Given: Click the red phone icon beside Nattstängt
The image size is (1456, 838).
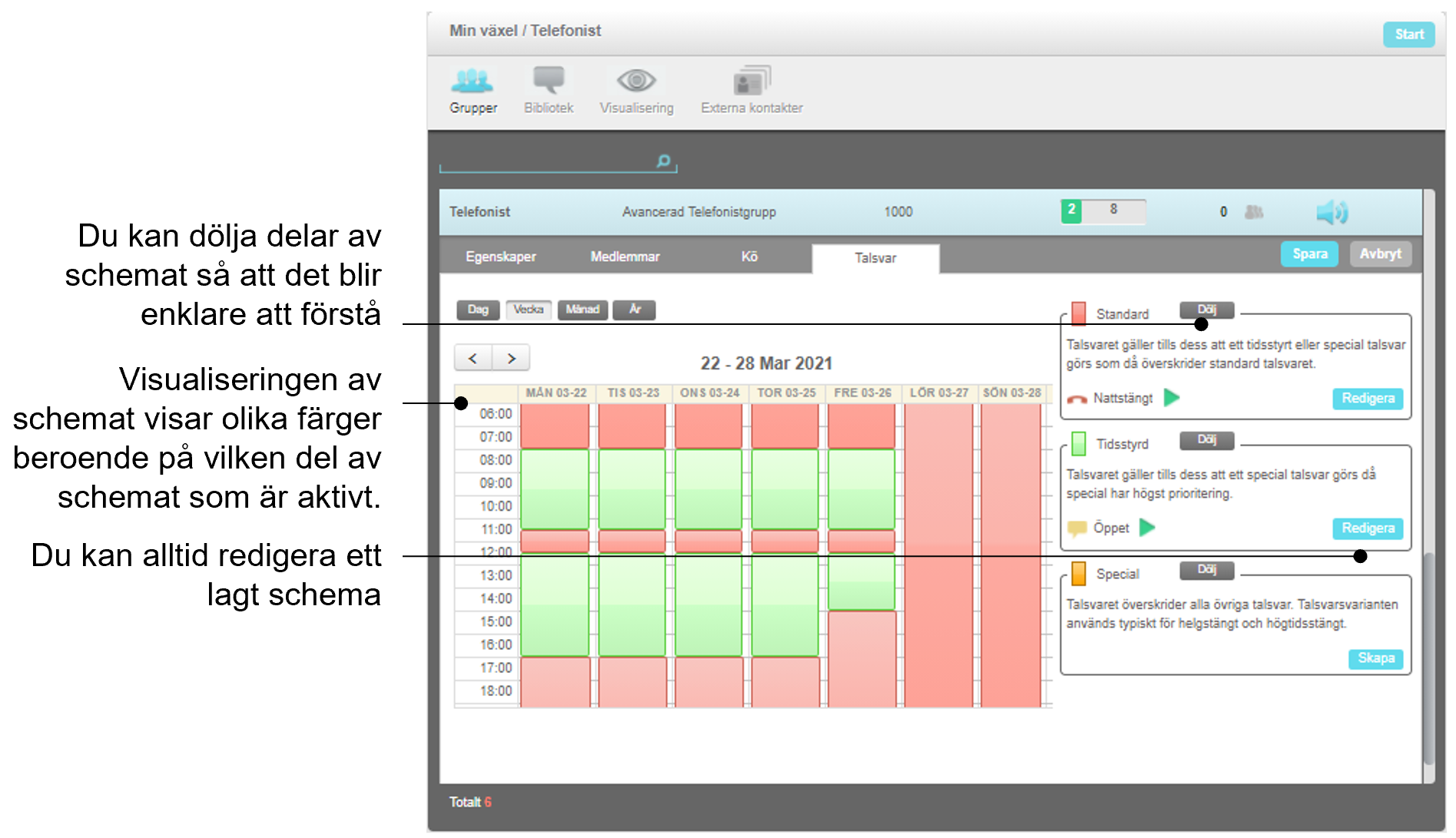Looking at the screenshot, I should [1076, 399].
